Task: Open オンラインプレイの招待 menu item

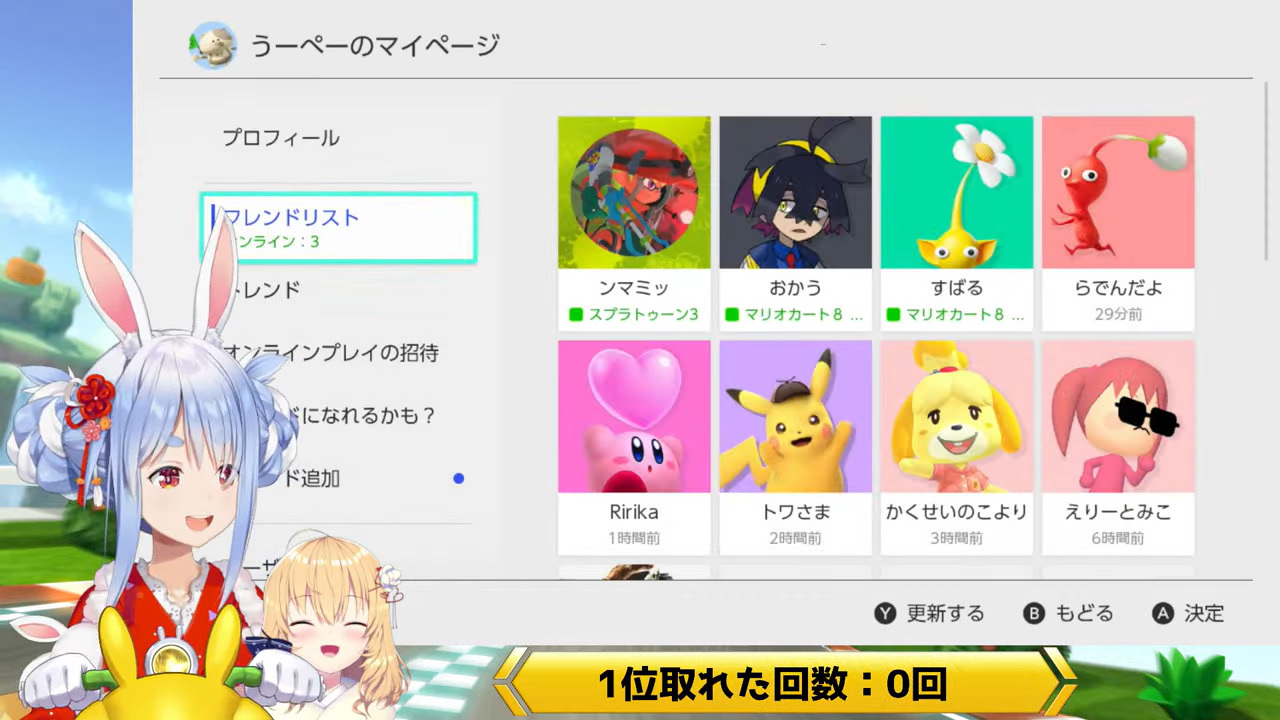Action: (330, 353)
